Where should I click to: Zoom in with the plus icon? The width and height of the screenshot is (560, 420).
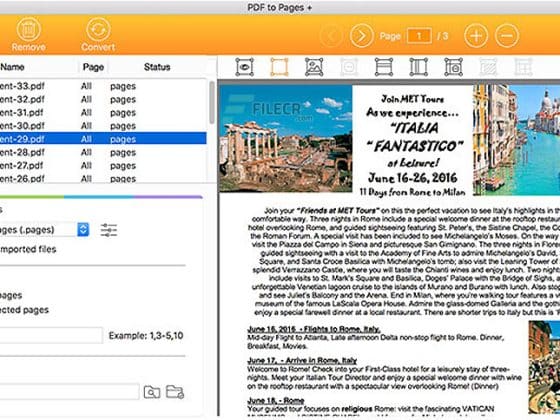point(476,36)
